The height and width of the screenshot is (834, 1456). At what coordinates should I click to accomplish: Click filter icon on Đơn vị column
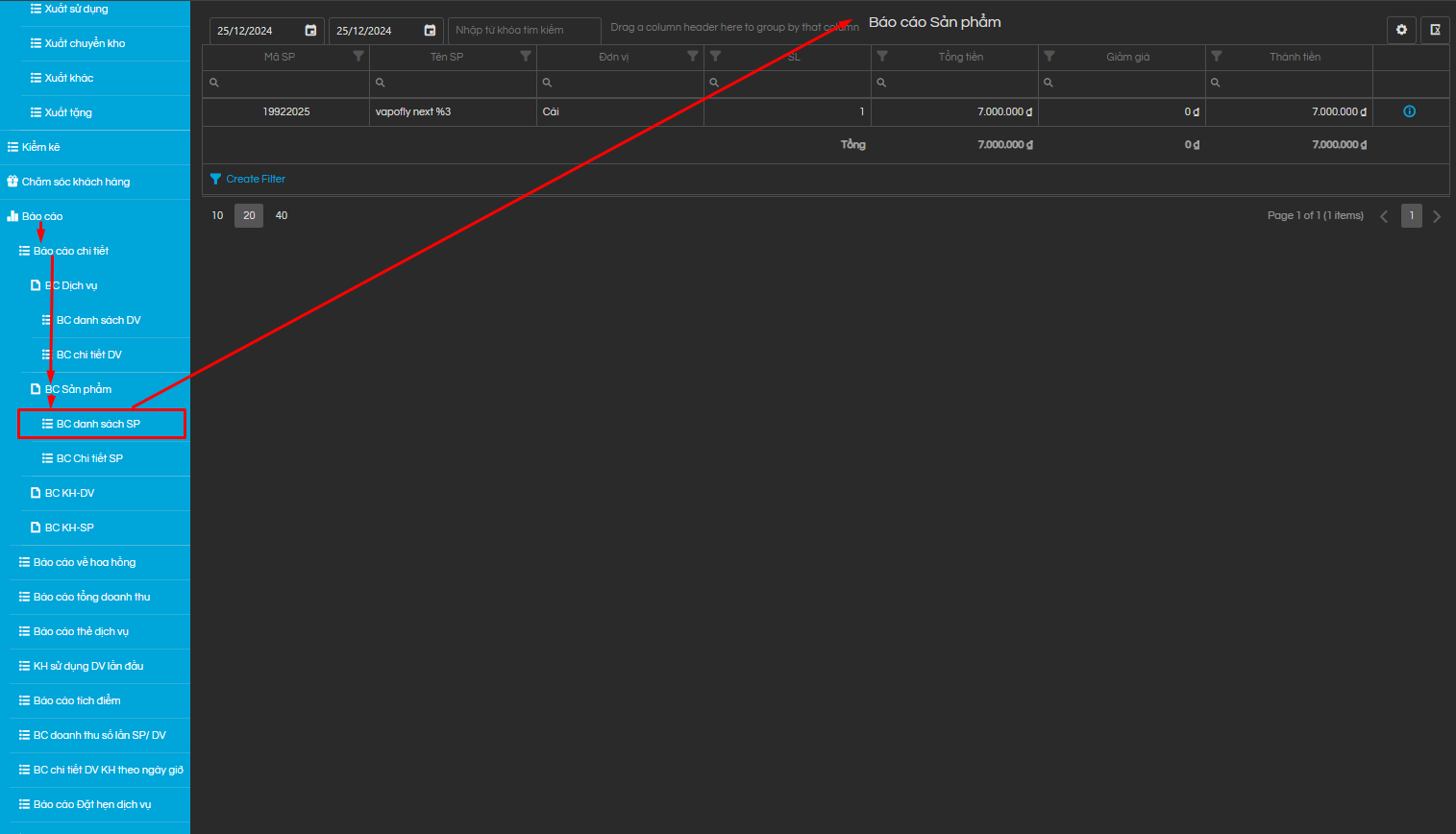(693, 57)
